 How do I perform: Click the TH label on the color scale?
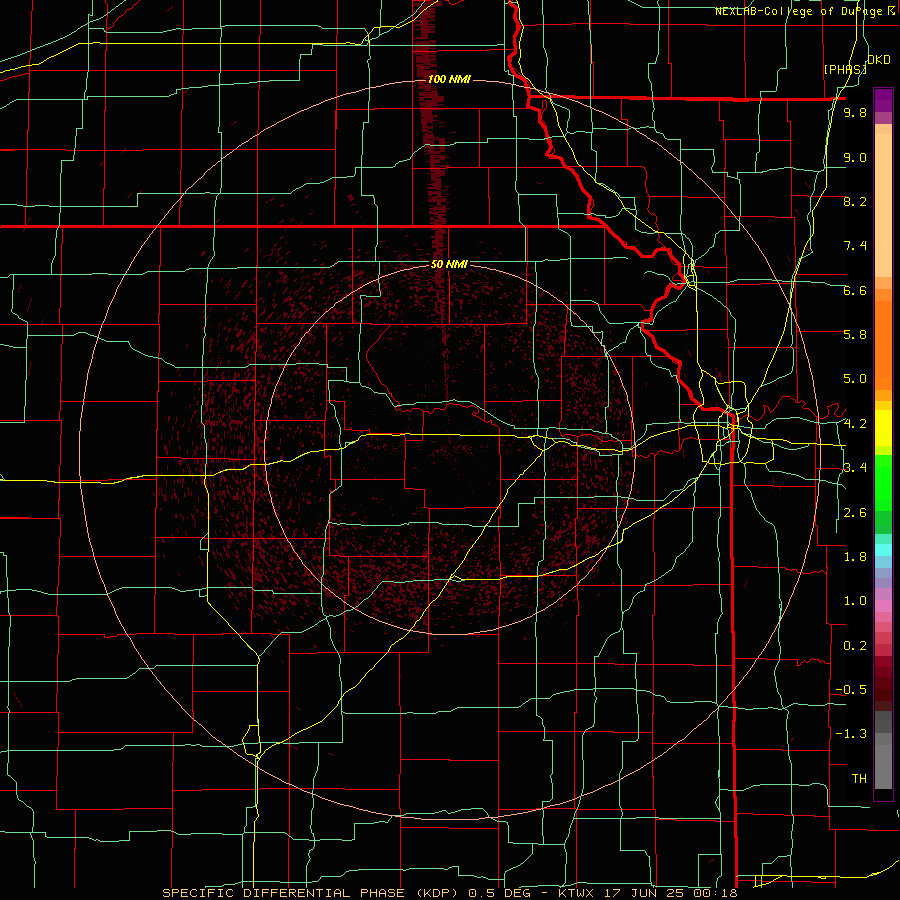tap(859, 779)
